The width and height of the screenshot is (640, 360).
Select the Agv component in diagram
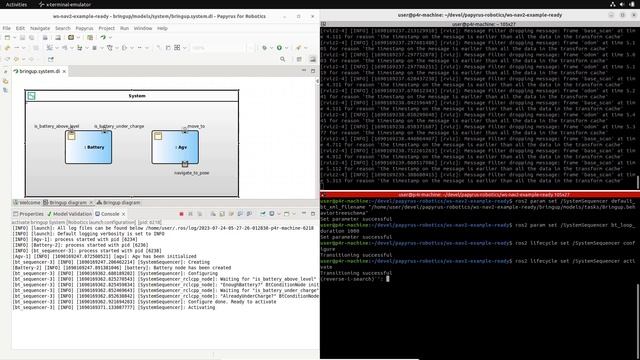point(175,147)
